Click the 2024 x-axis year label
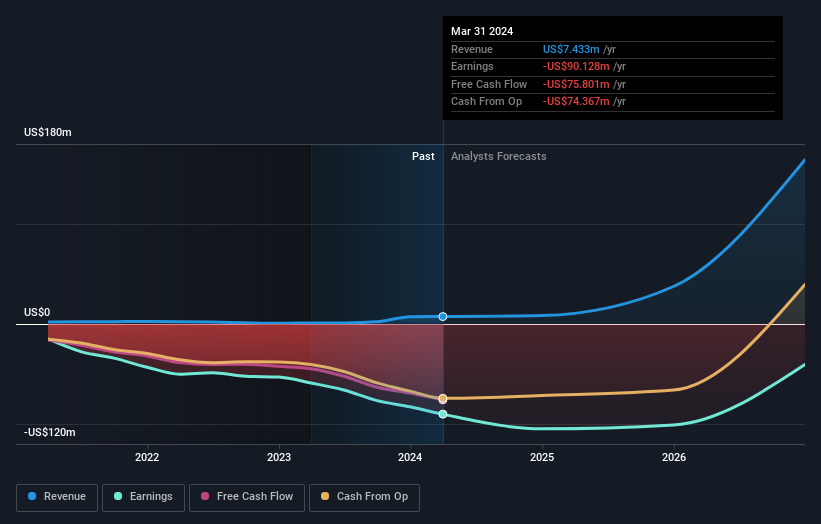Viewport: 821px width, 524px height. [410, 457]
